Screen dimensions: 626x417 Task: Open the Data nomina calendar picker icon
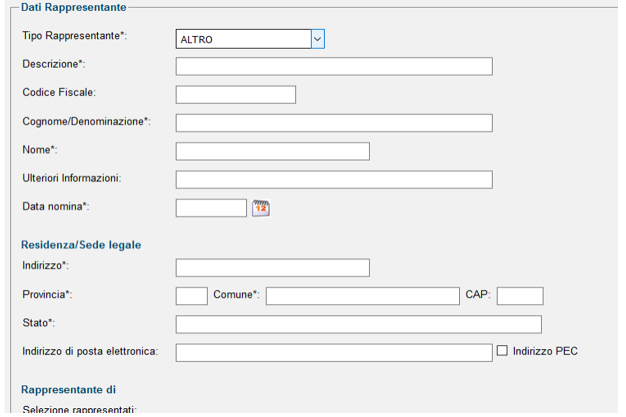pyautogui.click(x=261, y=208)
